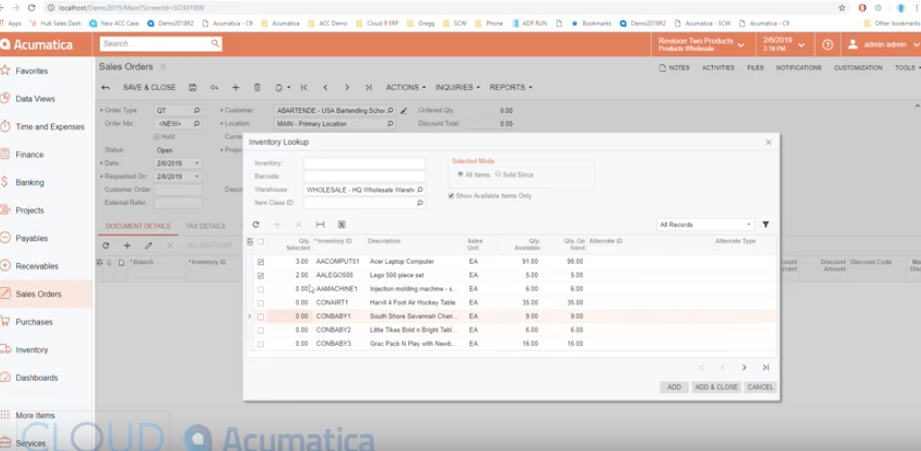Export lookup grid to Excel icon
The height and width of the screenshot is (451, 921).
point(341,224)
